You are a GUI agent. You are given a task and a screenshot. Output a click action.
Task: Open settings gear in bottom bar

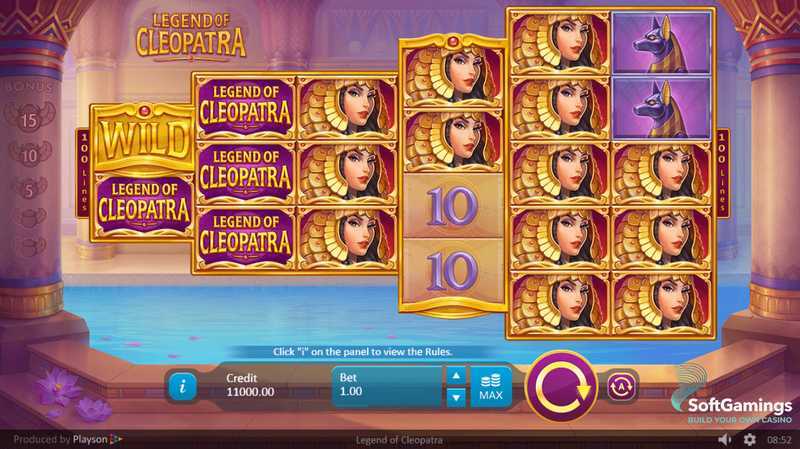coord(749,439)
